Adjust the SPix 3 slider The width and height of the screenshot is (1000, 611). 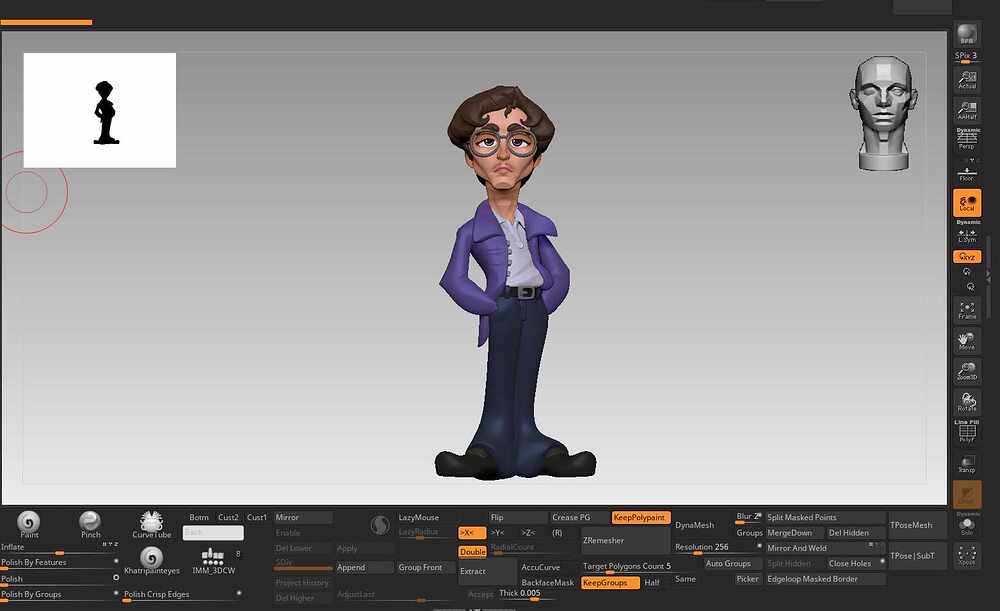coord(967,57)
